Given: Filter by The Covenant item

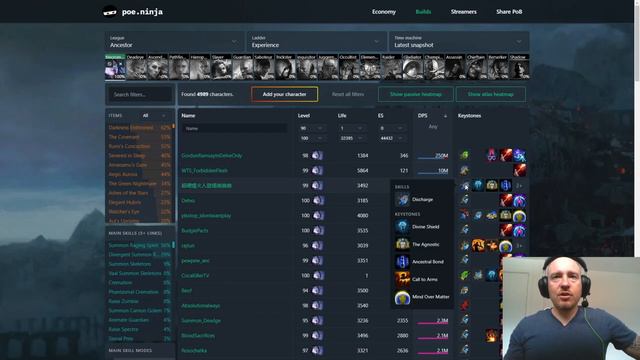Looking at the screenshot, I should click(x=139, y=137).
